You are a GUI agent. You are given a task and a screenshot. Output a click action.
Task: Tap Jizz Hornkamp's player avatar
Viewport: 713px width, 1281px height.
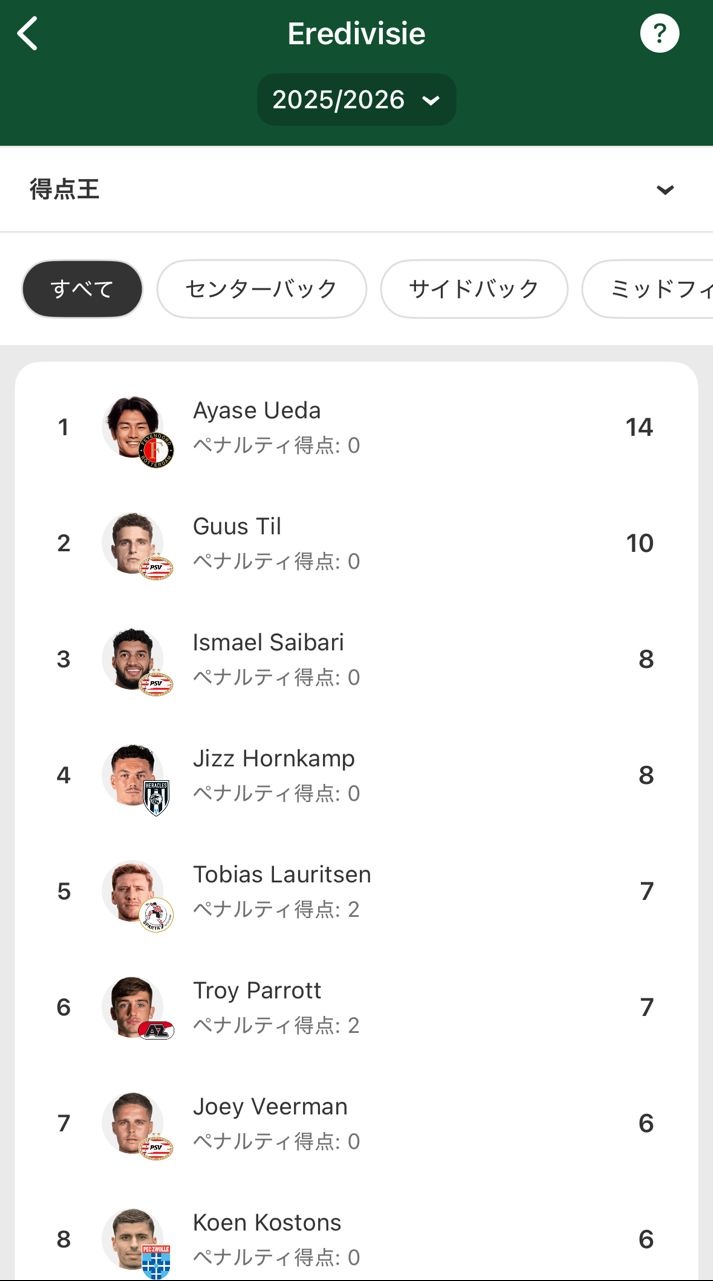click(134, 775)
